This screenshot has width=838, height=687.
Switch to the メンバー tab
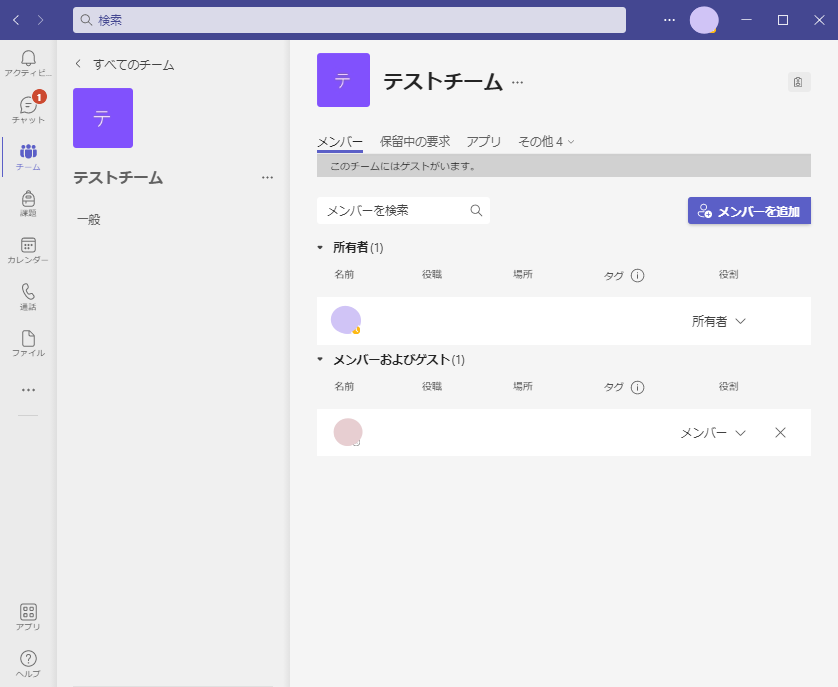click(x=340, y=142)
